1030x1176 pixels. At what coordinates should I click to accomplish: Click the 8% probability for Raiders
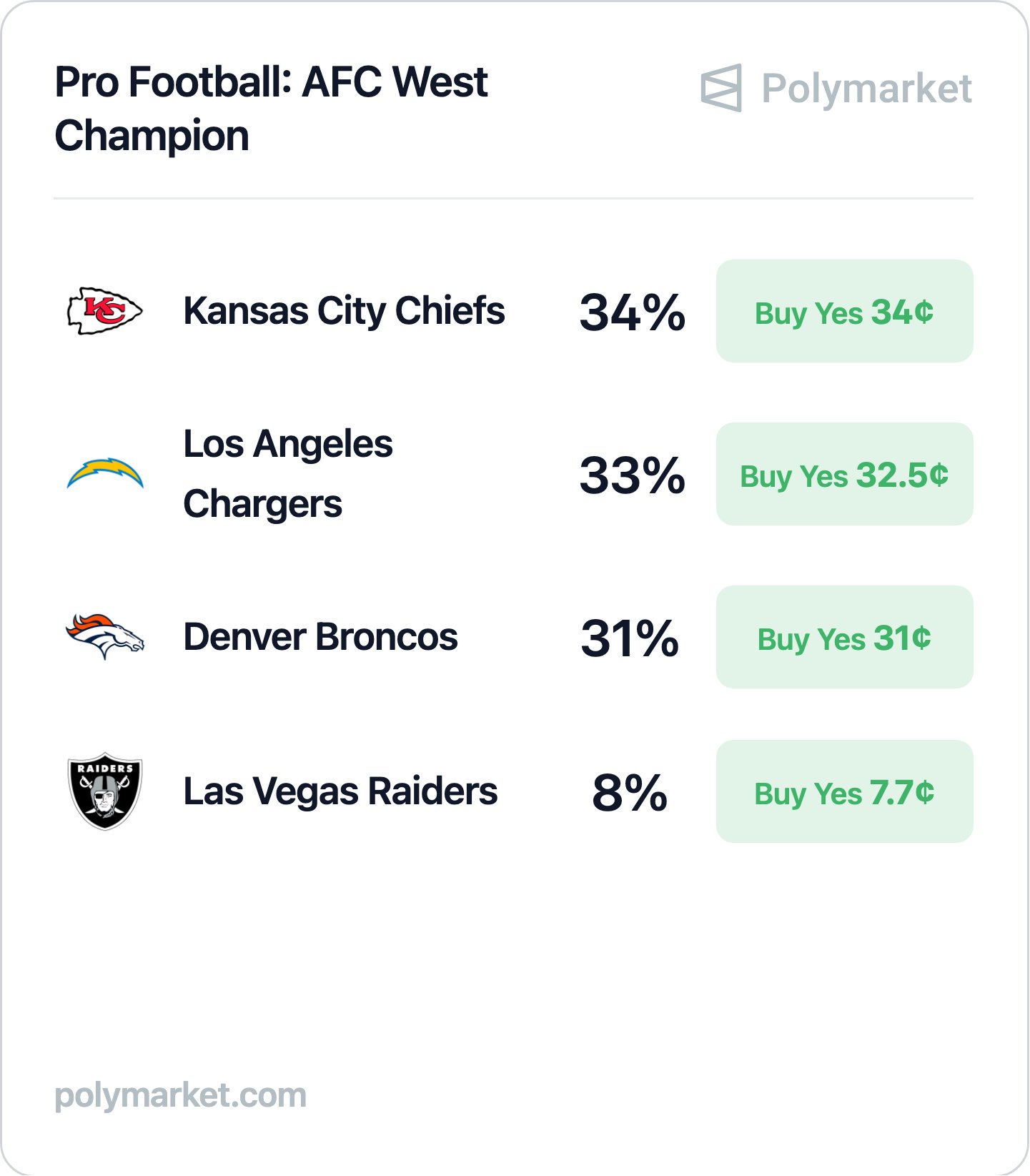click(630, 793)
